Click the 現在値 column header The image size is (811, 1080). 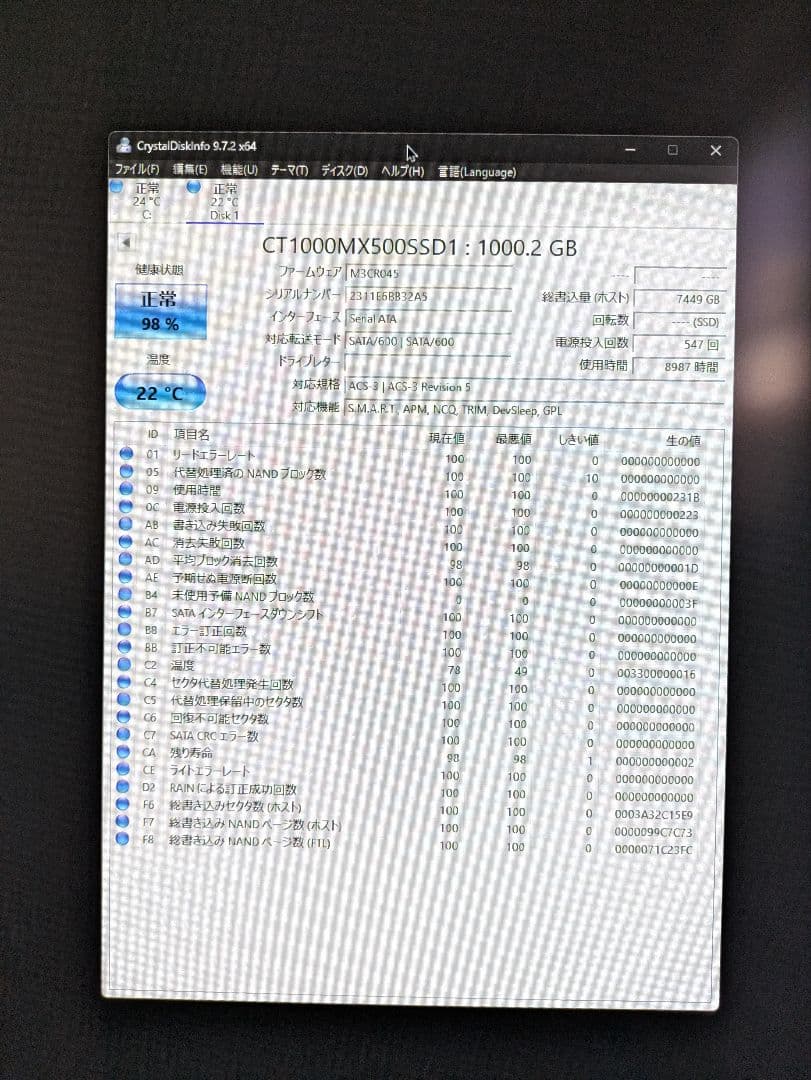(x=446, y=438)
